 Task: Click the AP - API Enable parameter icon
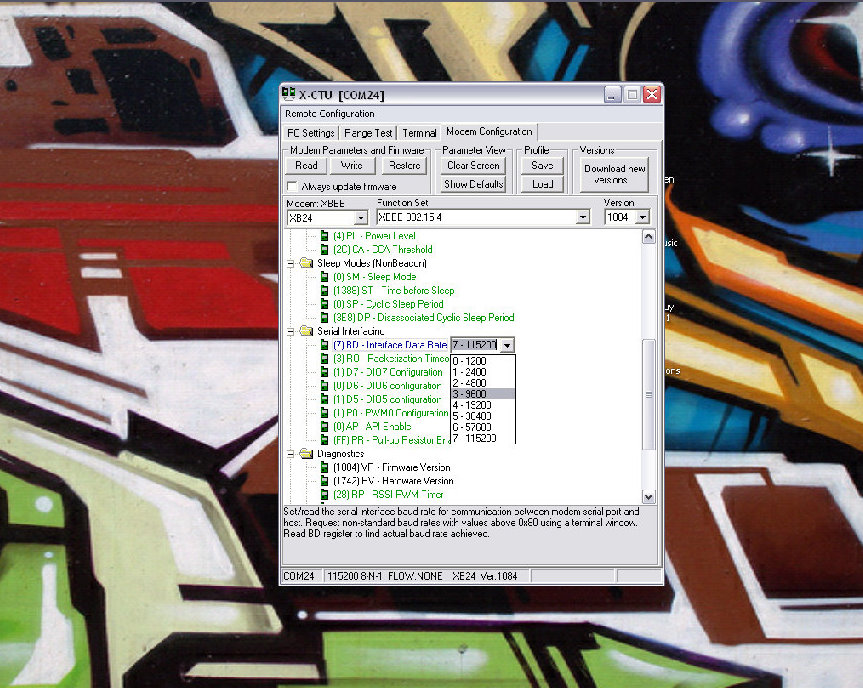[327, 426]
